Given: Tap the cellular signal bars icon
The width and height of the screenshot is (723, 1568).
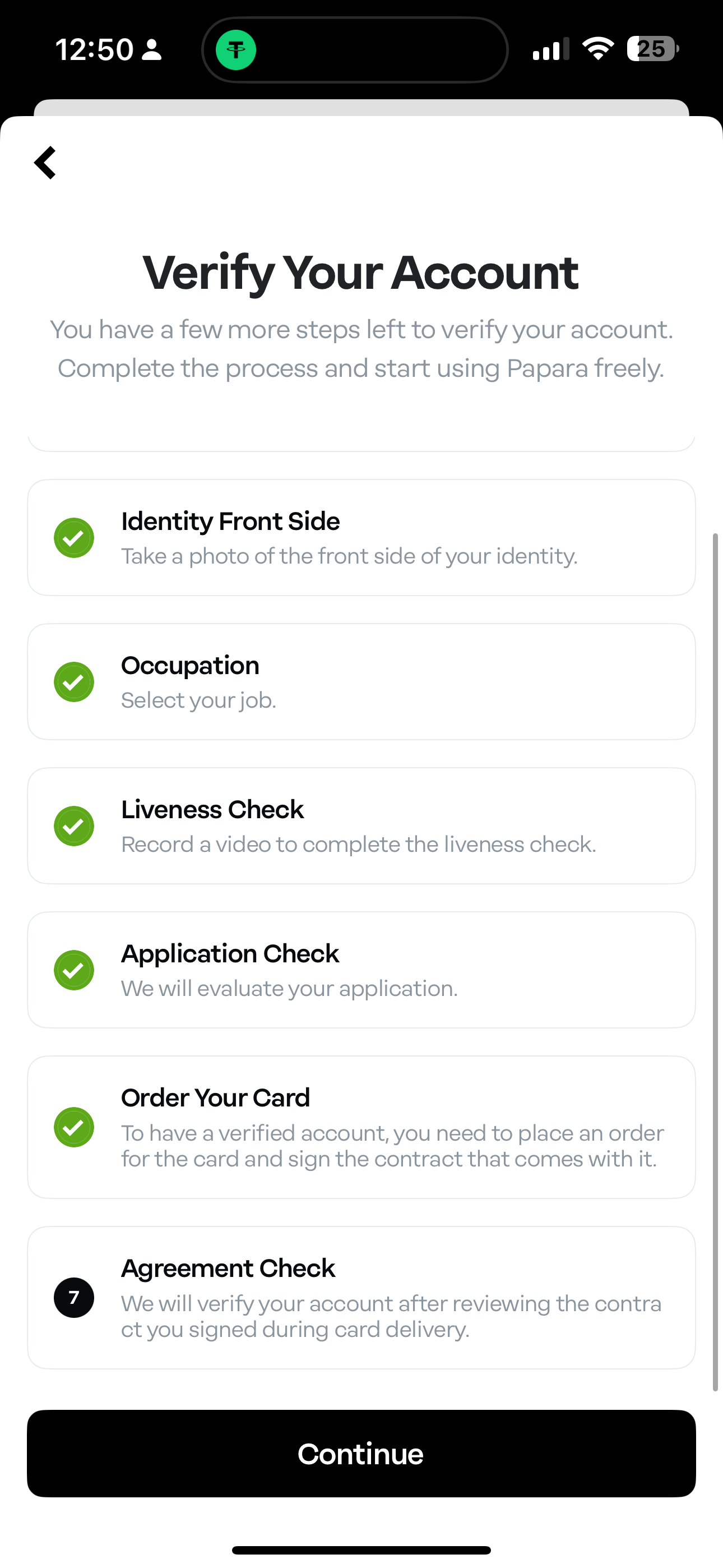Looking at the screenshot, I should [x=551, y=49].
